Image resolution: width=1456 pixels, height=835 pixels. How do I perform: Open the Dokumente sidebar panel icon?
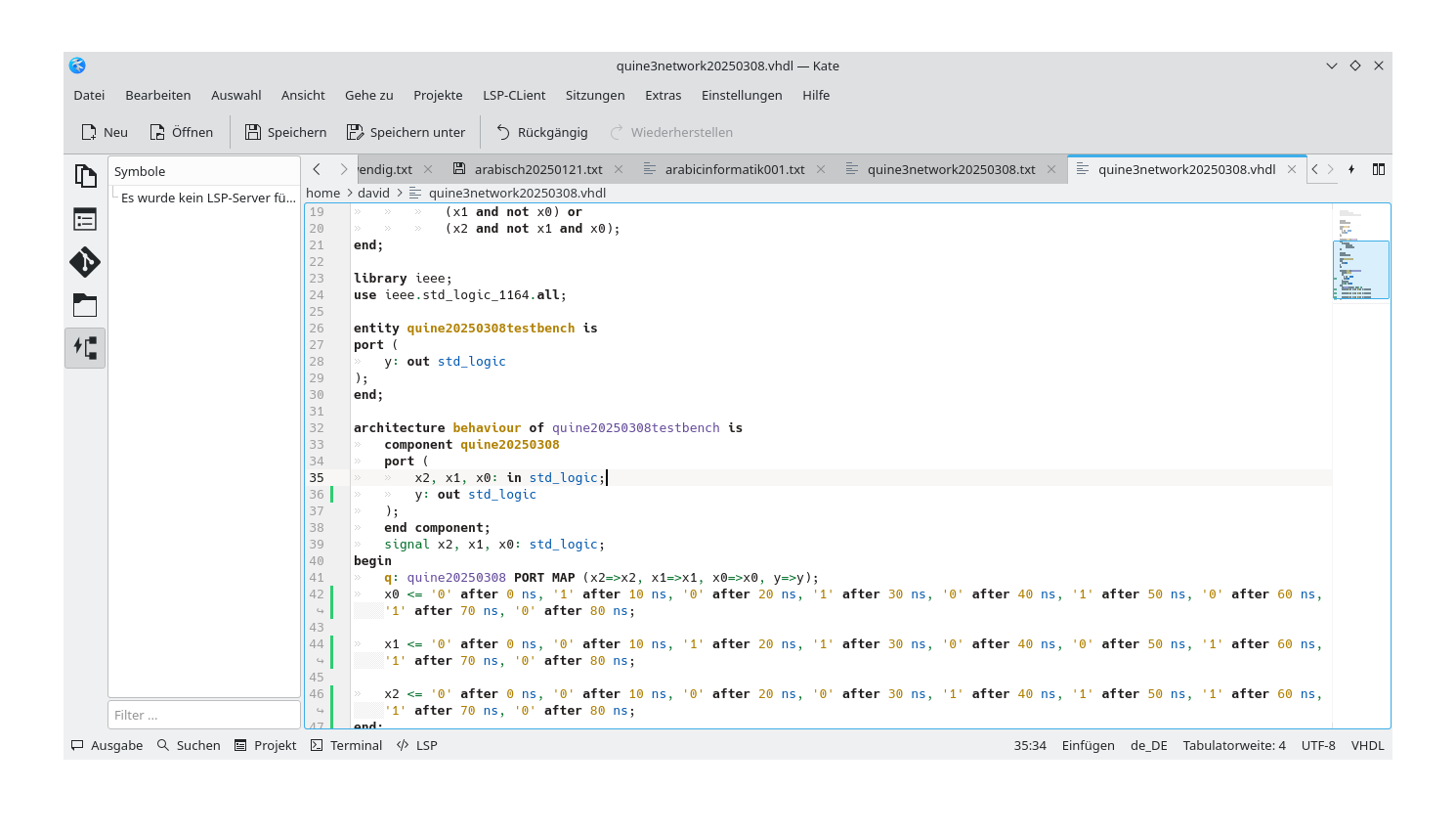85,174
